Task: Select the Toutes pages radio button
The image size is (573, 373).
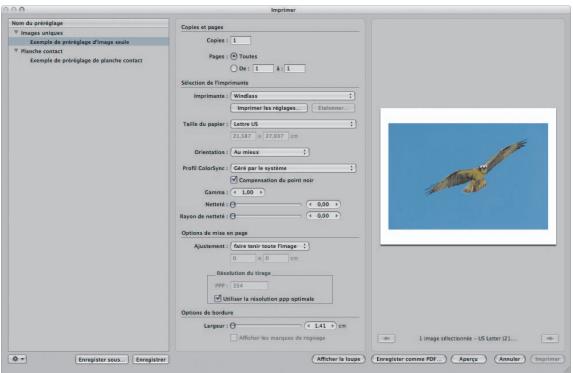Action: coord(234,56)
